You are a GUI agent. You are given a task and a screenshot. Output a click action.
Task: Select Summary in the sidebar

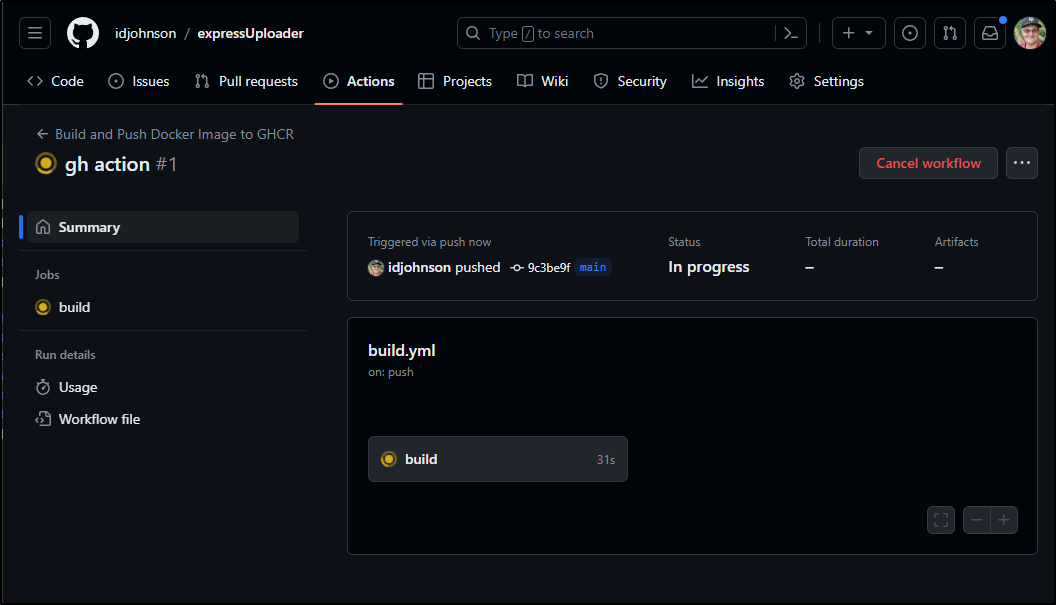click(163, 227)
